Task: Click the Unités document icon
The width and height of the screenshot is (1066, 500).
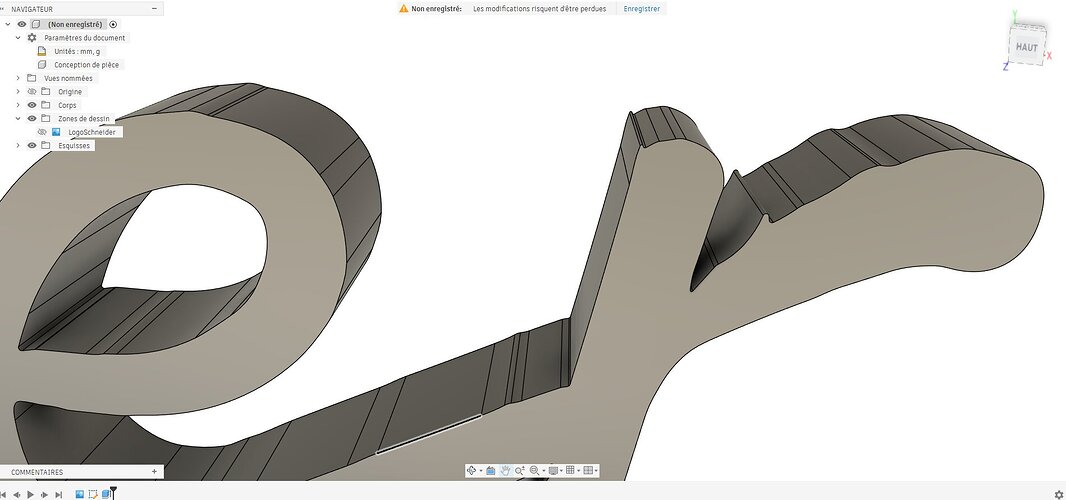Action: tap(41, 51)
